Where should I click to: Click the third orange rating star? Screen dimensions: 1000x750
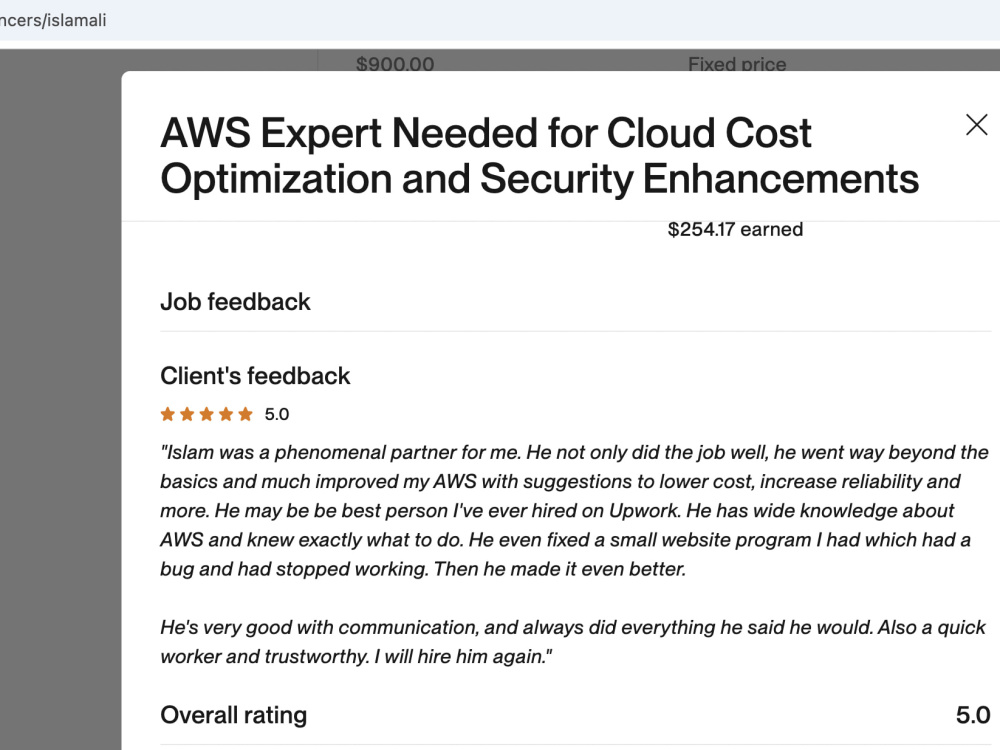(207, 415)
